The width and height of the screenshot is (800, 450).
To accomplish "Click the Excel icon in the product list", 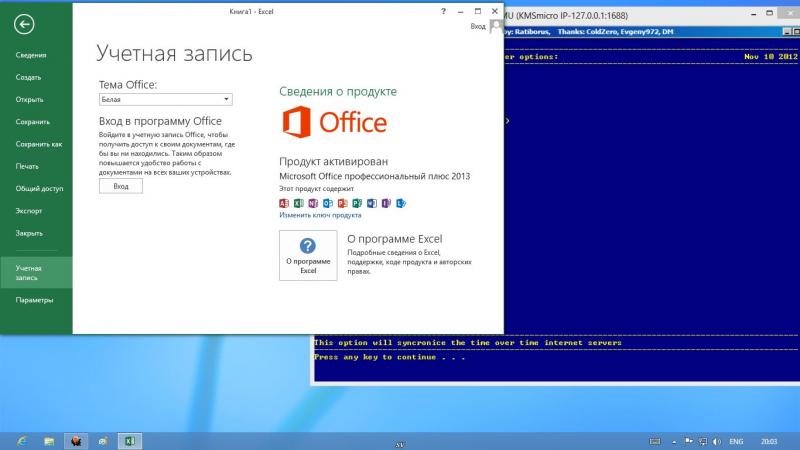I will [298, 203].
